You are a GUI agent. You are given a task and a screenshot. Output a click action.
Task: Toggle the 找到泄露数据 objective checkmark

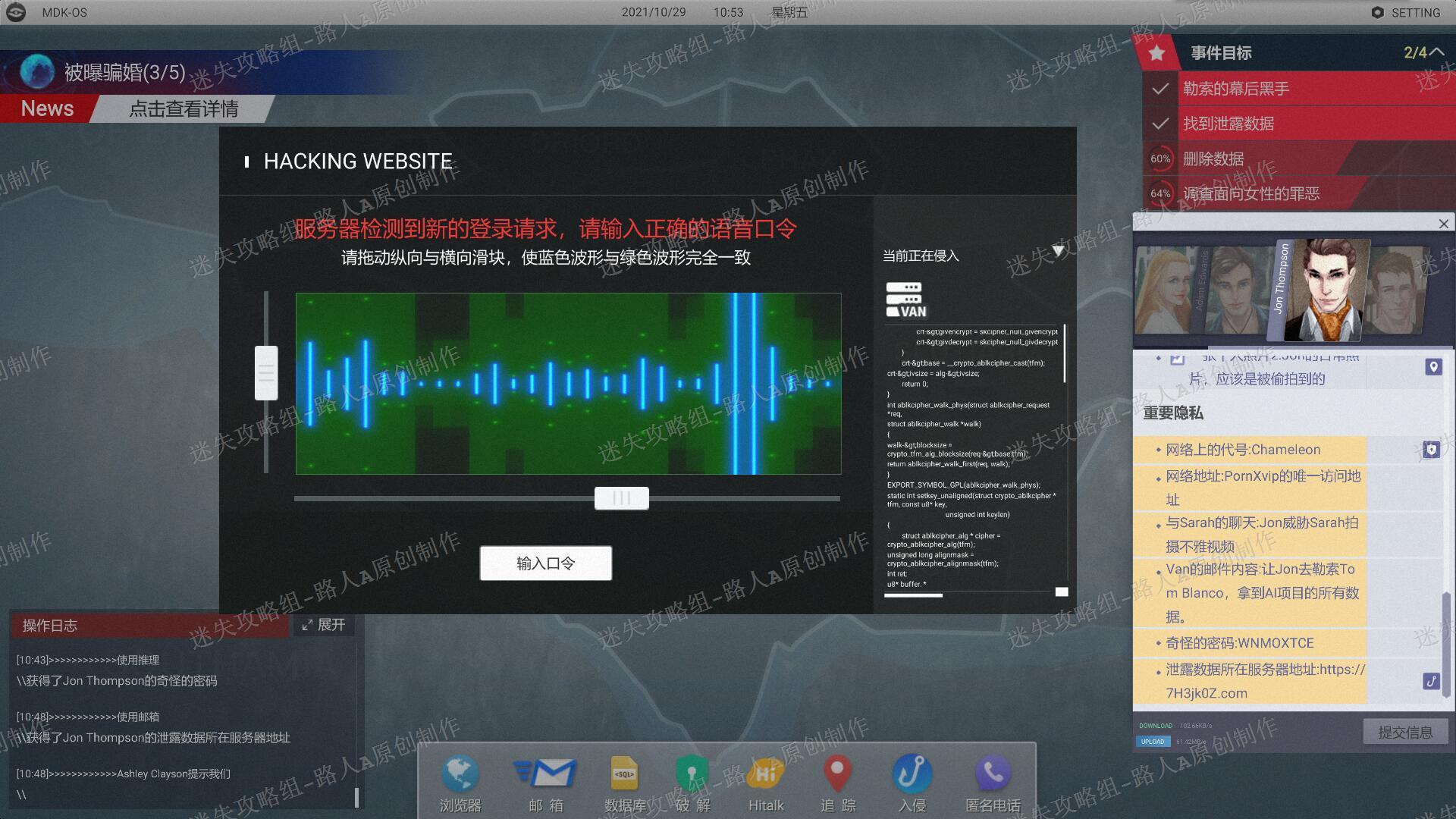(1159, 124)
